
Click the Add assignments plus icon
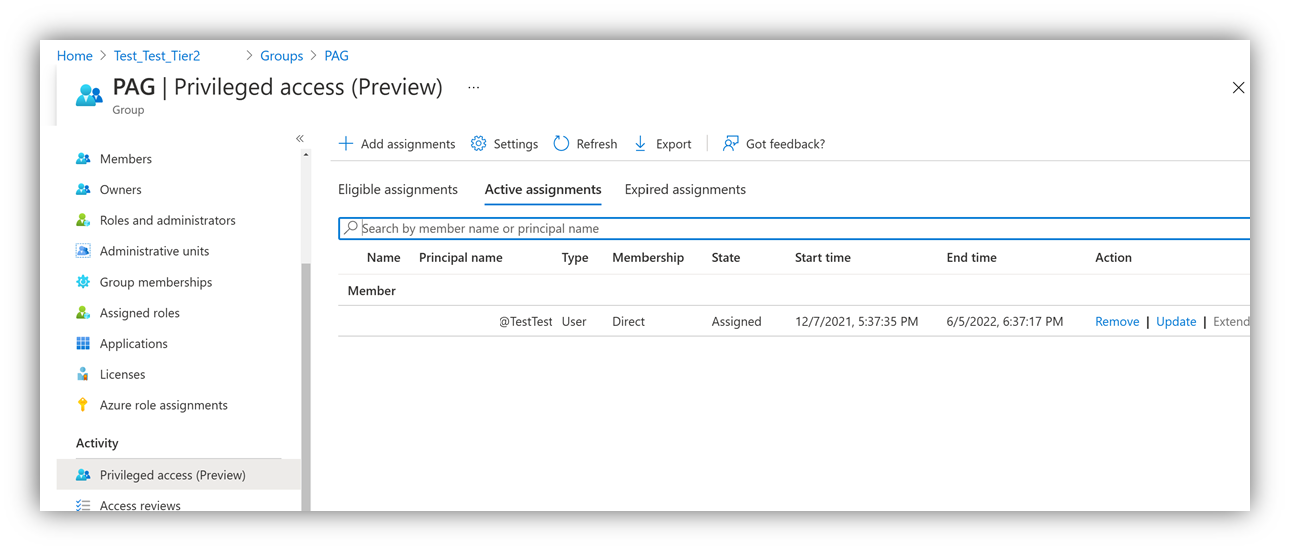coord(346,144)
